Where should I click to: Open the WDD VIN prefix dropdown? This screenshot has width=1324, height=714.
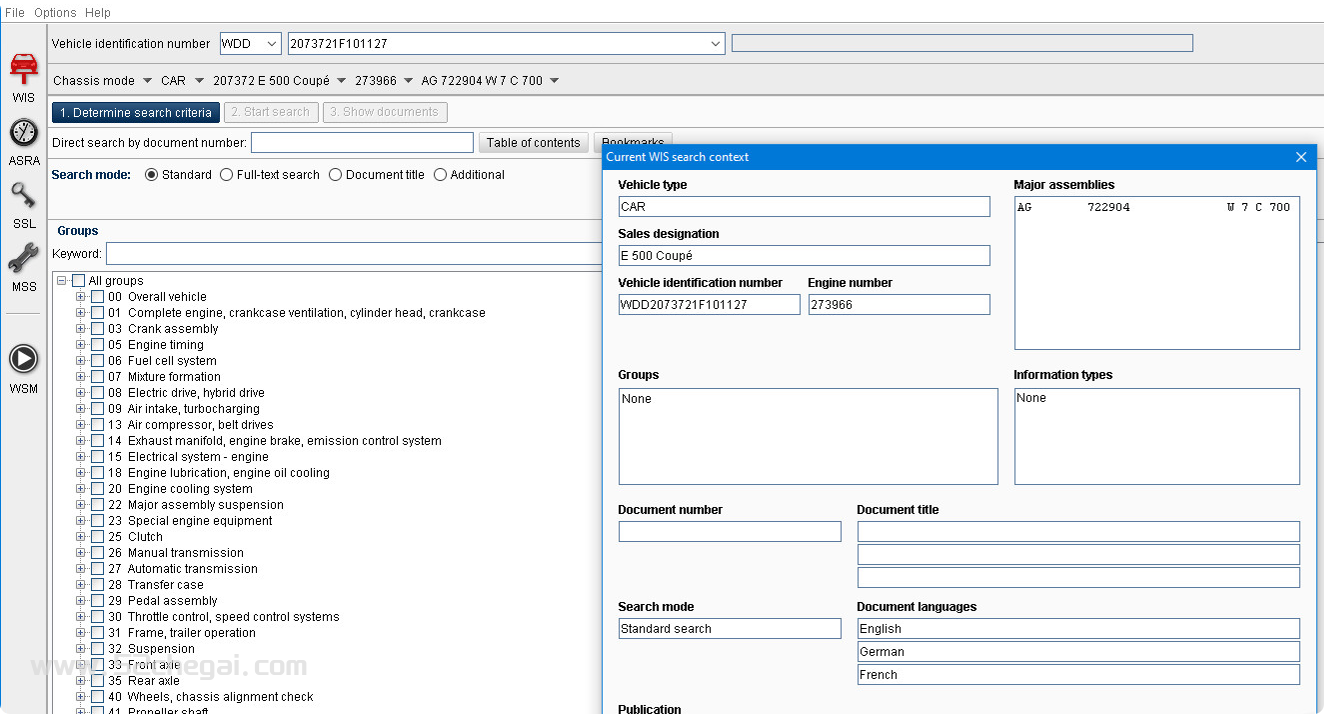pyautogui.click(x=273, y=44)
